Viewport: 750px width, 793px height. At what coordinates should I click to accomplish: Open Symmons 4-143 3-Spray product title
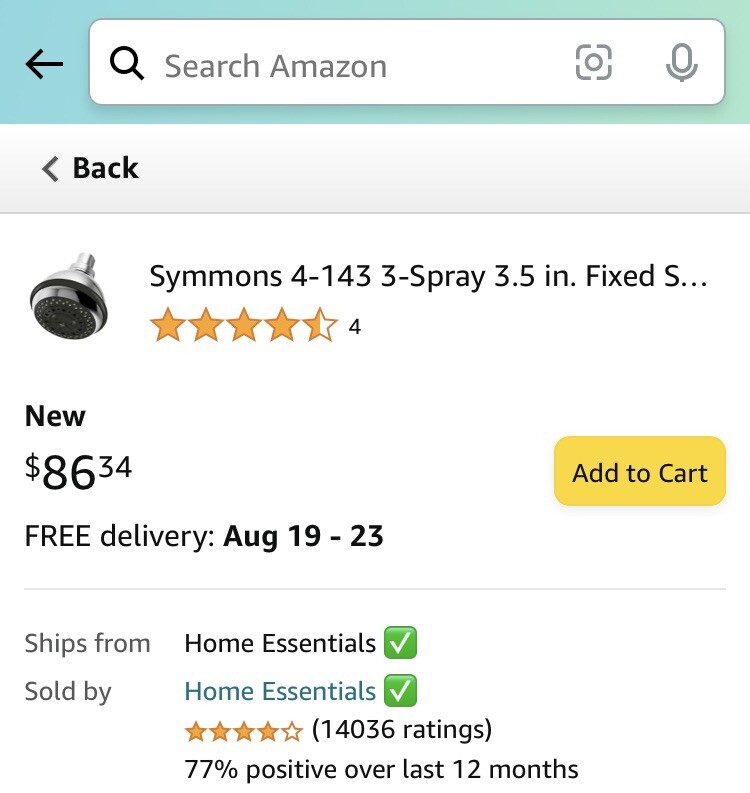428,276
